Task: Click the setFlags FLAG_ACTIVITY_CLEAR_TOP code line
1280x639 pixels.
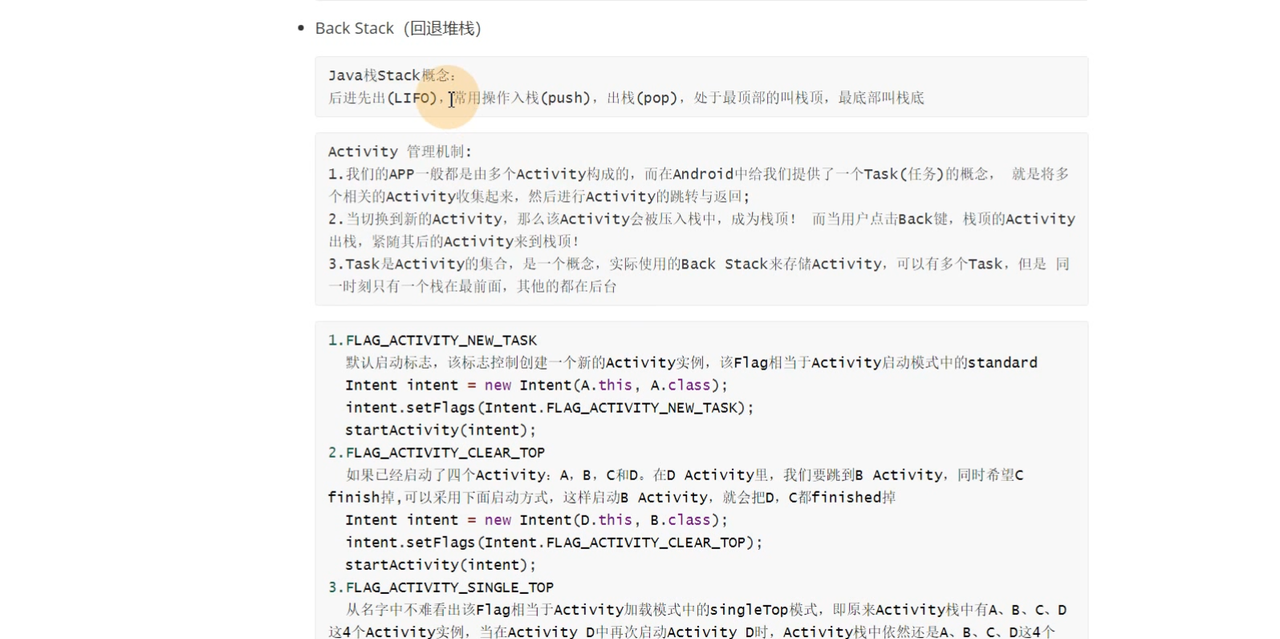Action: 553,542
